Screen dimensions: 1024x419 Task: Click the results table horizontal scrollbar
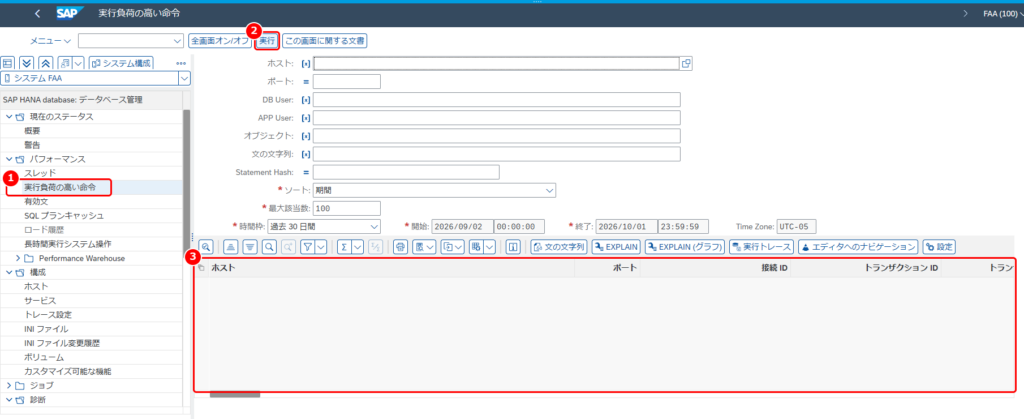[234, 394]
